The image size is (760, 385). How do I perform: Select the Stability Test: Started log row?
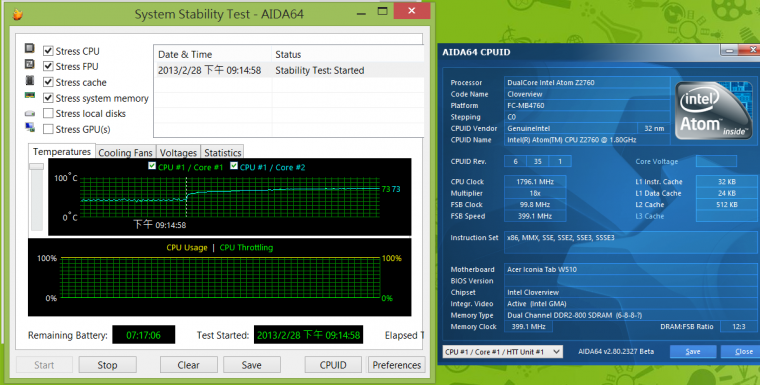click(289, 70)
